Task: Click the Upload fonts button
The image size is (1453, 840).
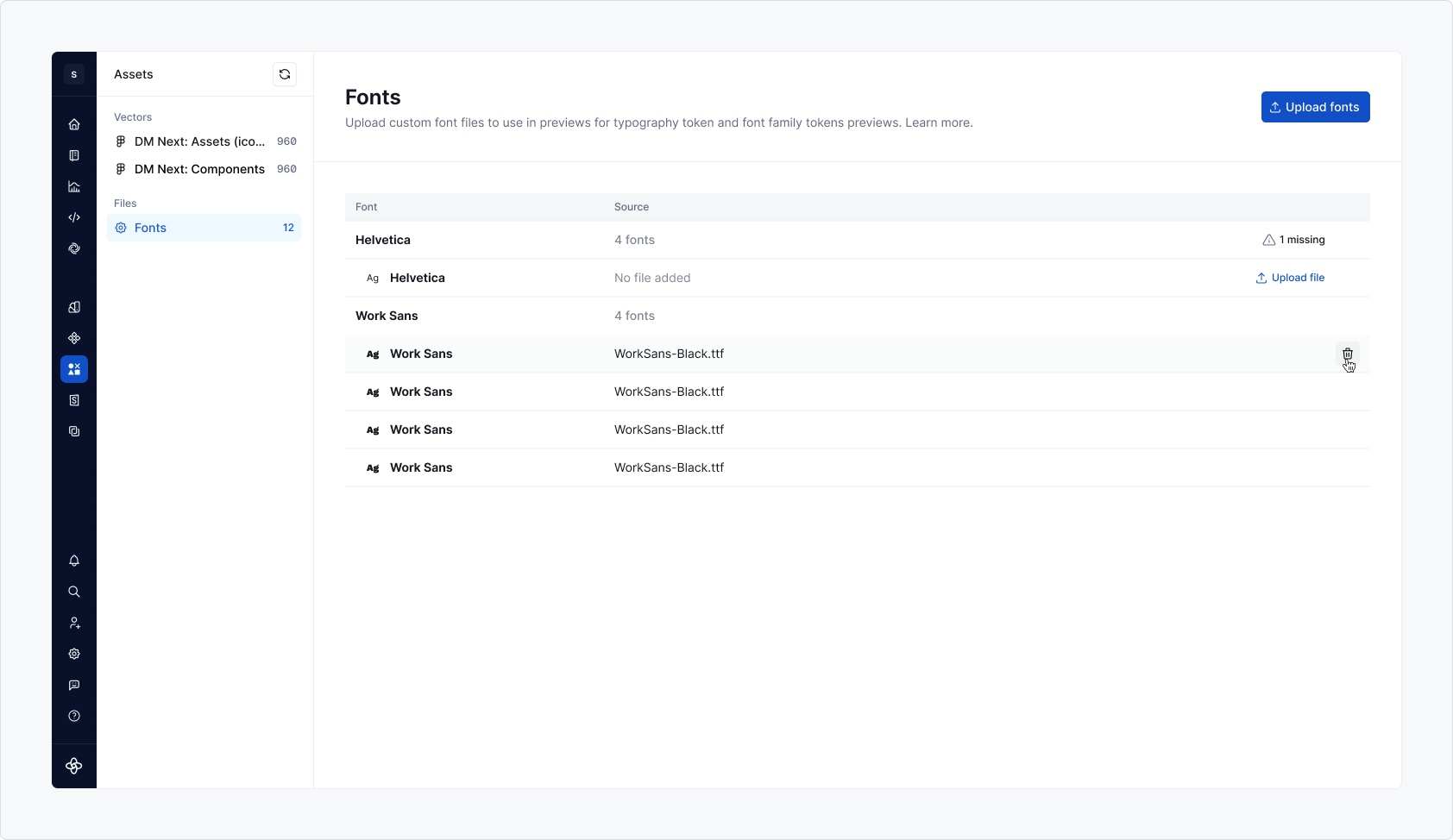Action: [x=1316, y=107]
